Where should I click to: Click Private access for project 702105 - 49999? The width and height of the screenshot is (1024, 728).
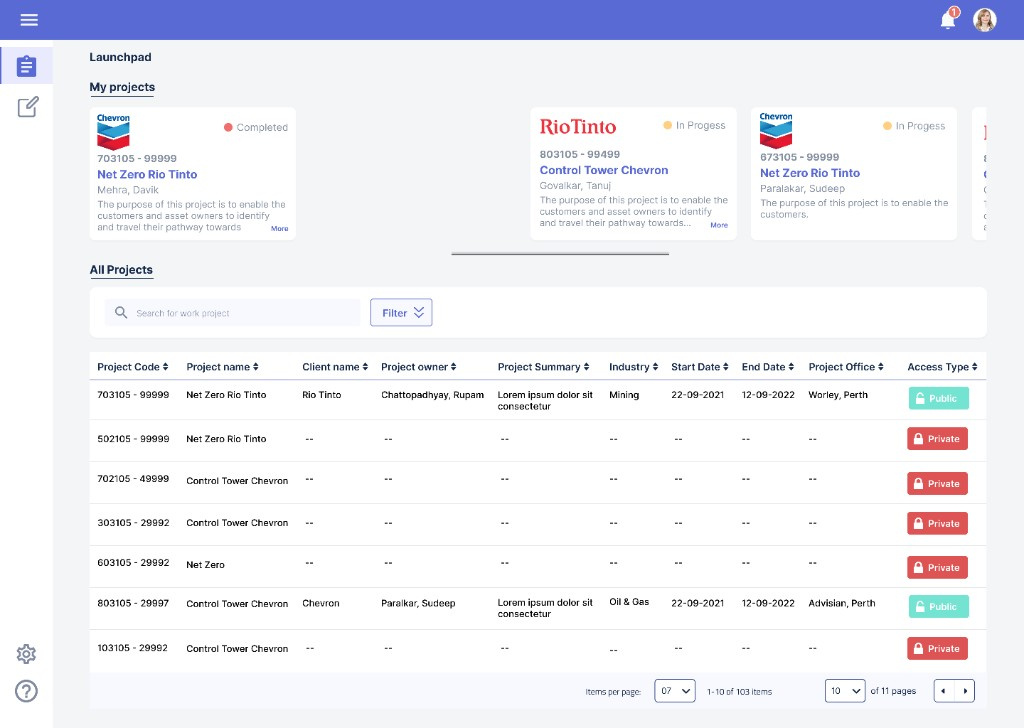937,484
